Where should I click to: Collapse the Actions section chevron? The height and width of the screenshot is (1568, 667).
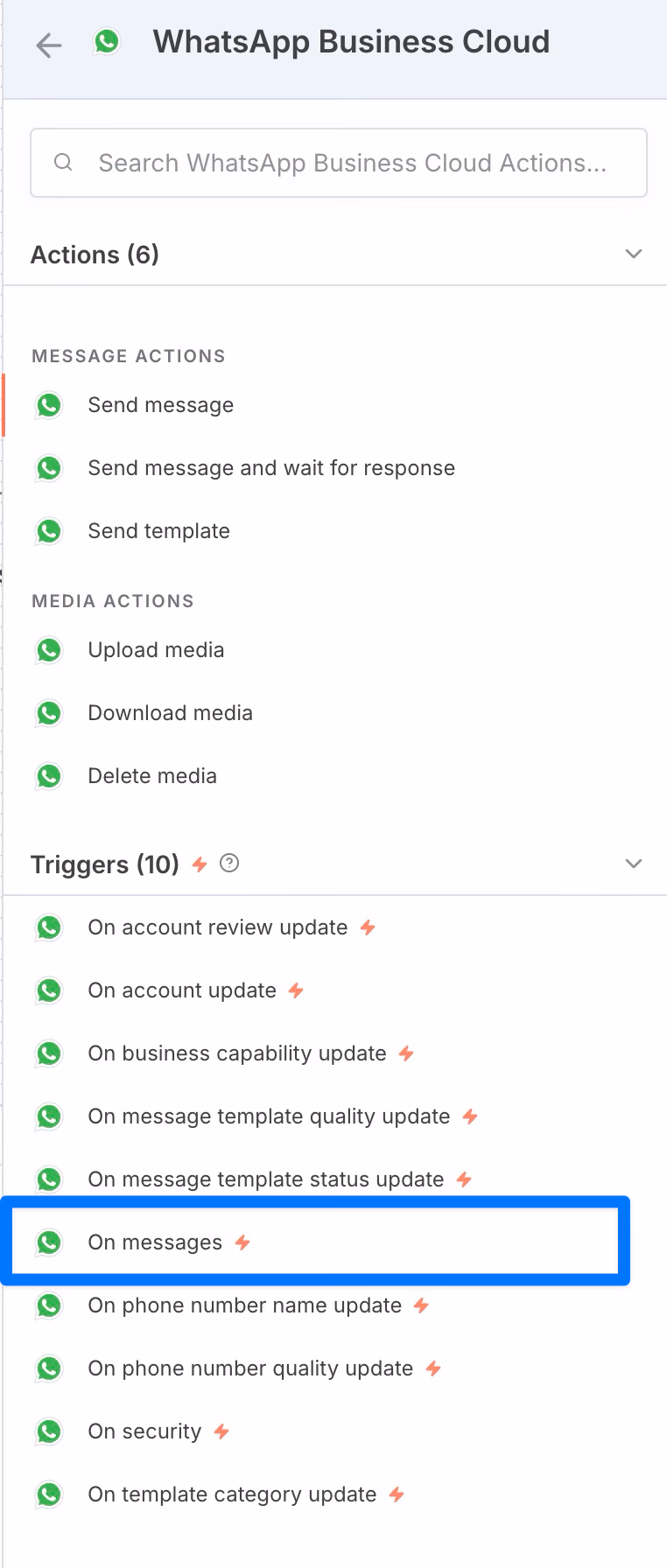click(x=634, y=254)
